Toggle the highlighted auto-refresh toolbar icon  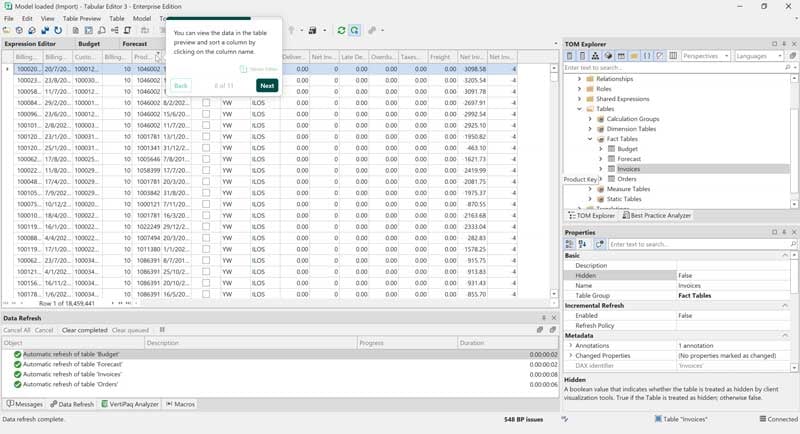point(355,31)
